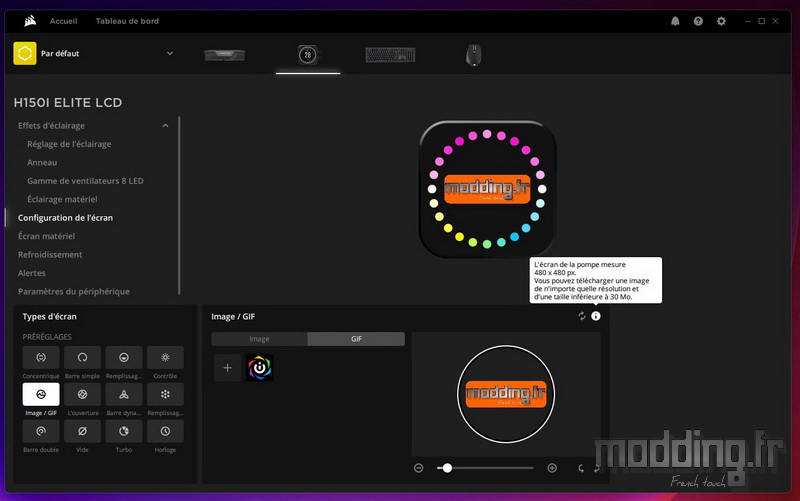Click the Types d'écran panel title
800x501 pixels.
point(49,316)
